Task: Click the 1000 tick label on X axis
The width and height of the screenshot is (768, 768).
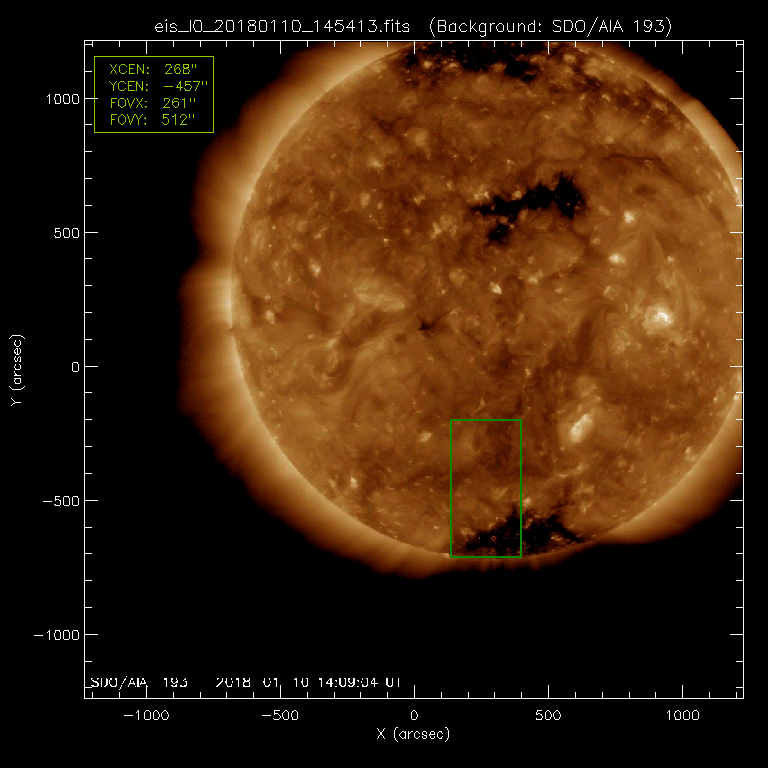Action: click(x=682, y=716)
